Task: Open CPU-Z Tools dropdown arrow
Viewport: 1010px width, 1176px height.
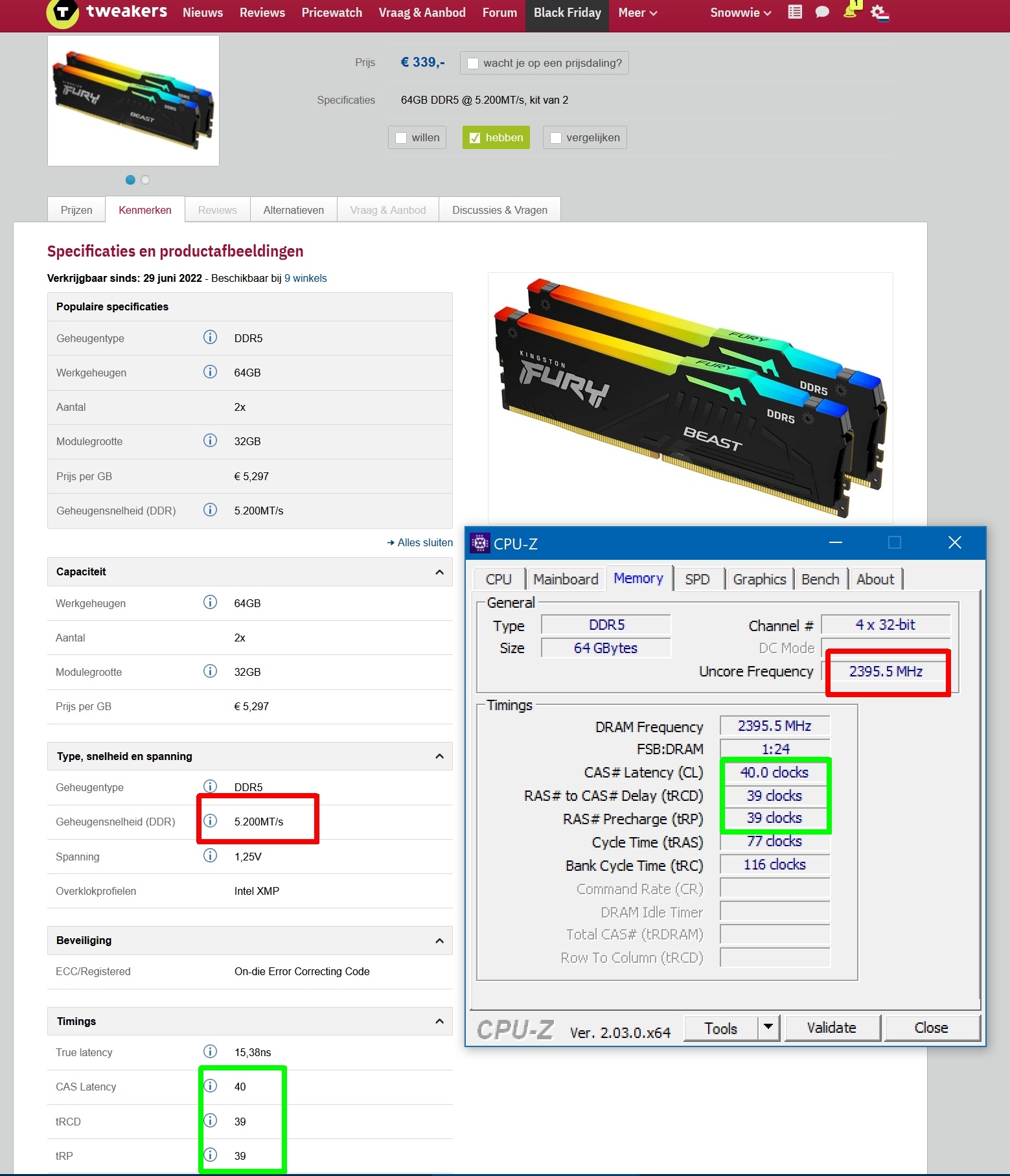Action: click(x=768, y=1028)
